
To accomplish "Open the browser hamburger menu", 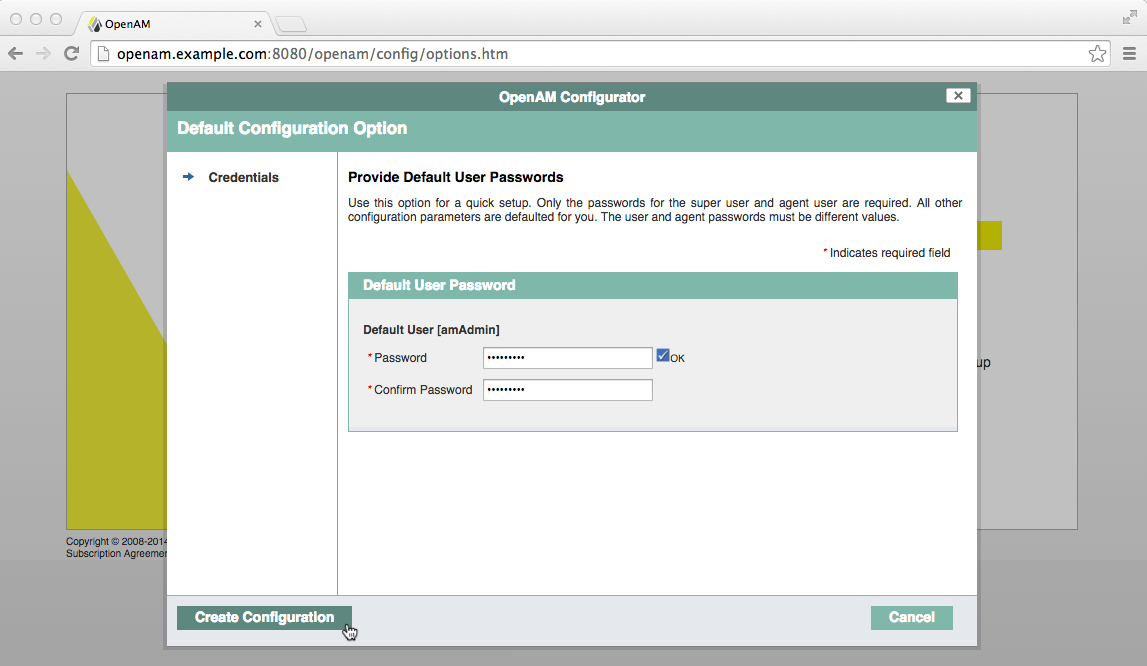I will [1129, 53].
